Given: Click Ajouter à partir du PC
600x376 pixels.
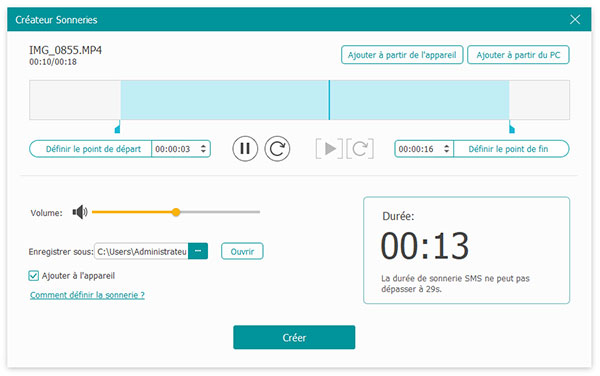Looking at the screenshot, I should pyautogui.click(x=518, y=55).
